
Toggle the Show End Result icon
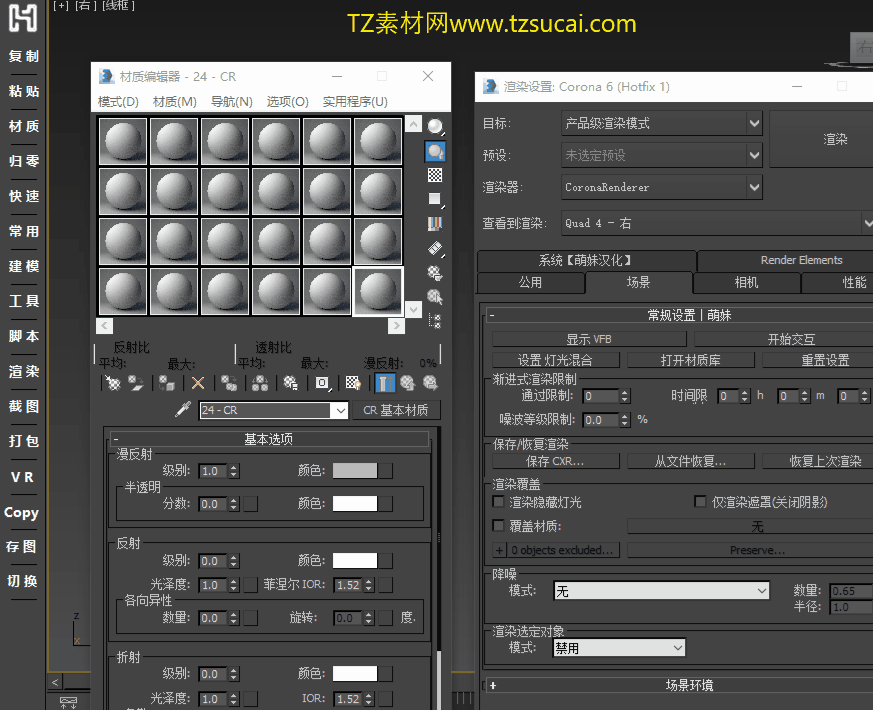pyautogui.click(x=384, y=383)
